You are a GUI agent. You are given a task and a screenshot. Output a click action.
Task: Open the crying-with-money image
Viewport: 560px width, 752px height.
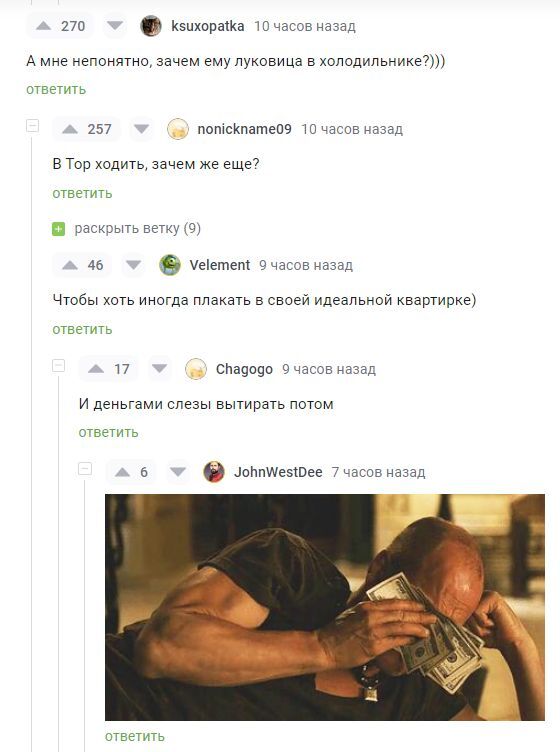[x=325, y=607]
